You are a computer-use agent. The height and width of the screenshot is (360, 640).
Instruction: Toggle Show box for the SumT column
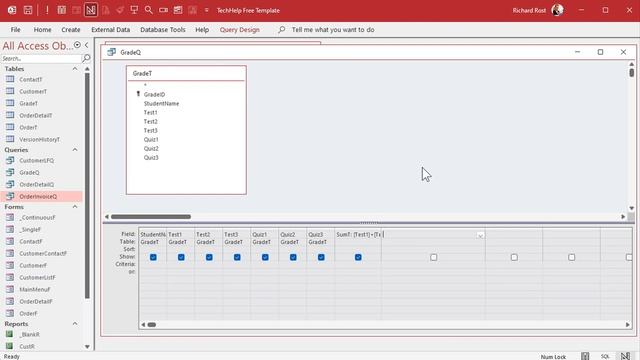(x=358, y=257)
